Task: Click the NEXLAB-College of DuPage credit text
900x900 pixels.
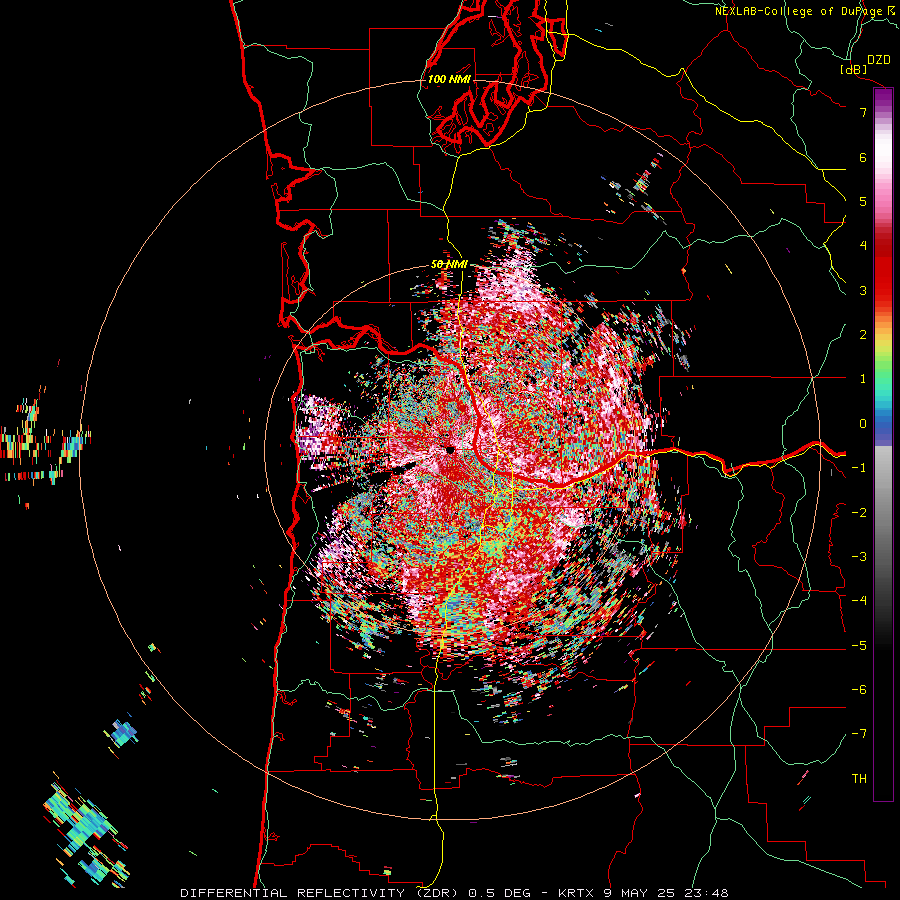Action: [799, 11]
